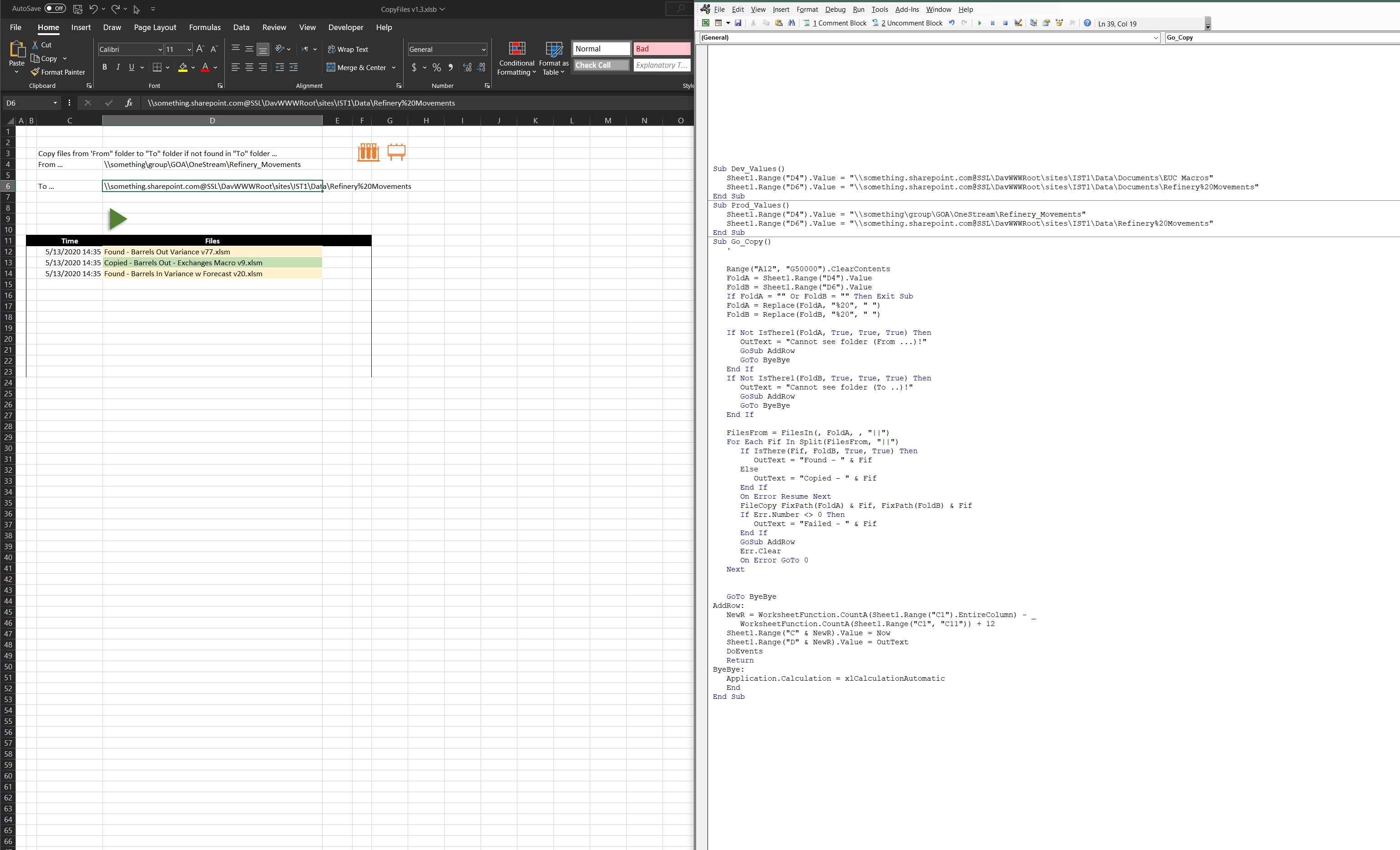1400x850 pixels.
Task: Save the project in VBA toolbar
Action: click(x=738, y=23)
